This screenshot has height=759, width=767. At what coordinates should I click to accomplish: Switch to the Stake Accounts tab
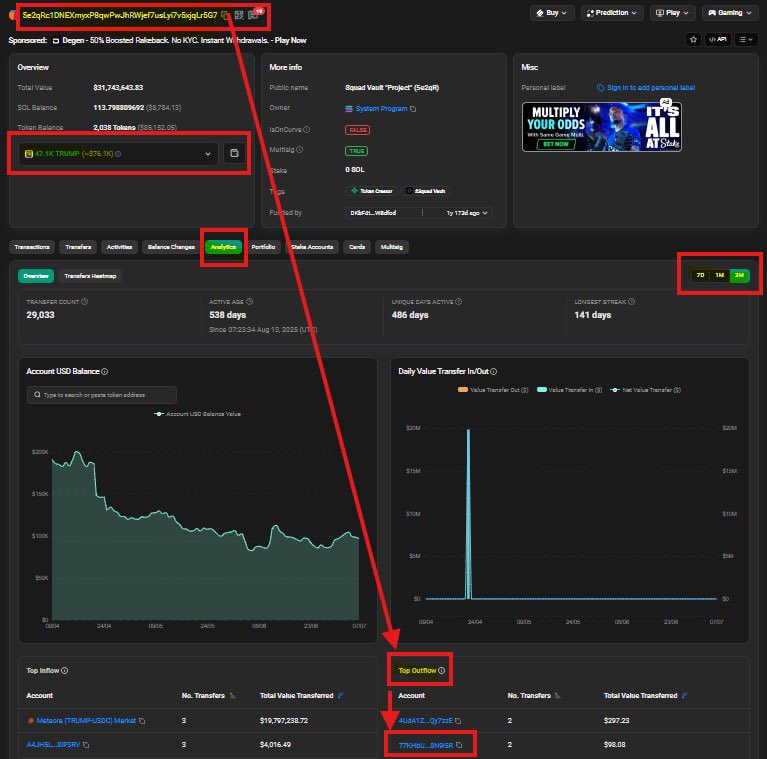312,247
